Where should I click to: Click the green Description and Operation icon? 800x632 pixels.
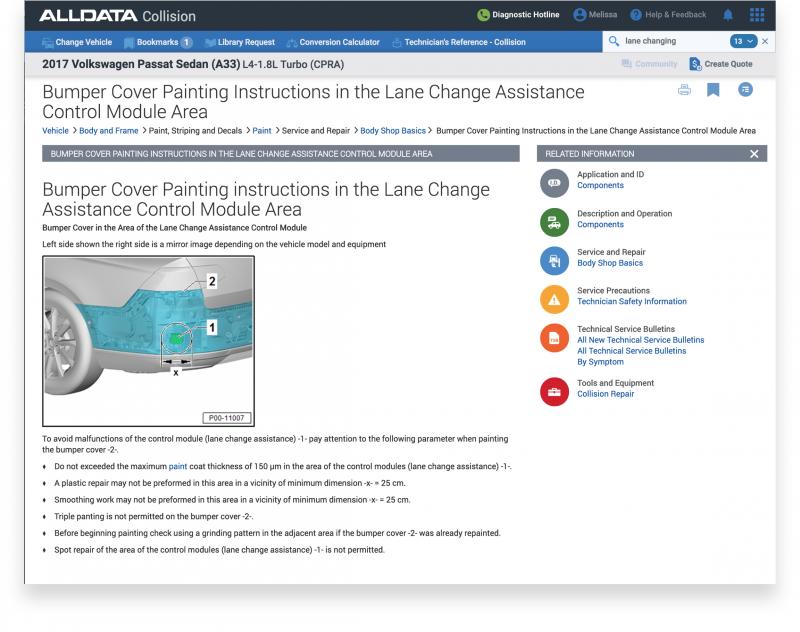(x=554, y=222)
